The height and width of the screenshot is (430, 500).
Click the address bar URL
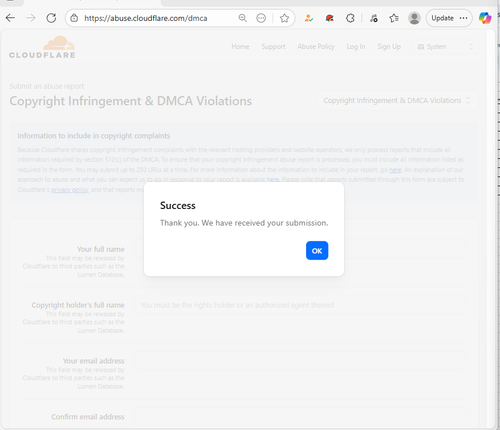point(146,18)
